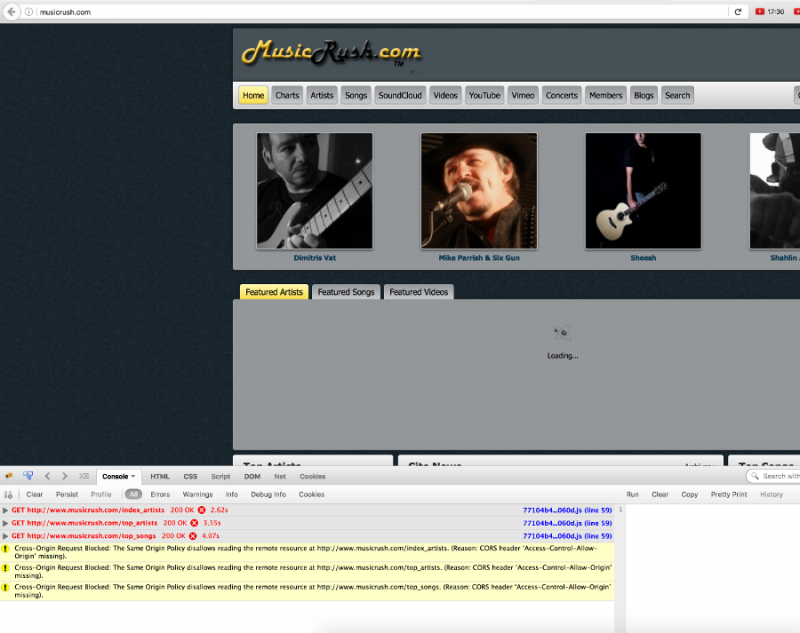Image resolution: width=800 pixels, height=633 pixels.
Task: Switch to the Net panel tab
Action: click(x=280, y=476)
